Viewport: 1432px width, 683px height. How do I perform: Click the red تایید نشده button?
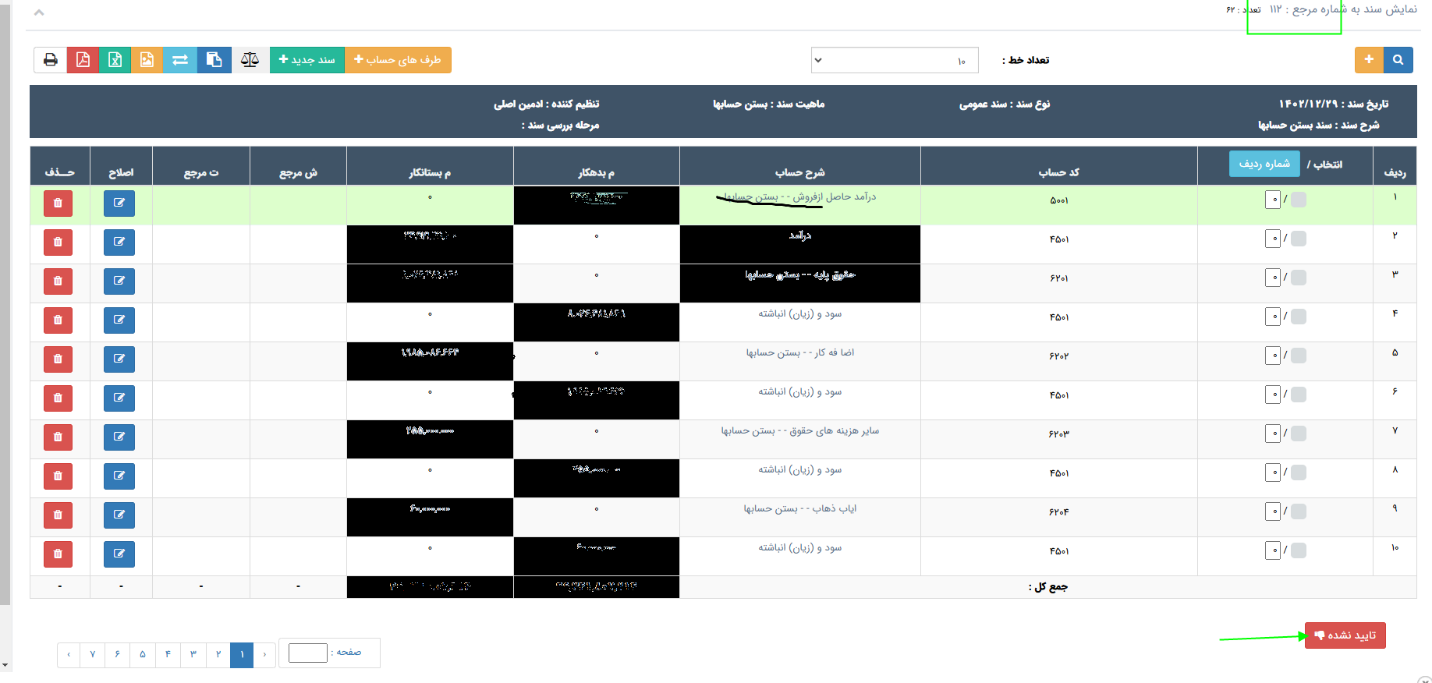tap(1344, 635)
